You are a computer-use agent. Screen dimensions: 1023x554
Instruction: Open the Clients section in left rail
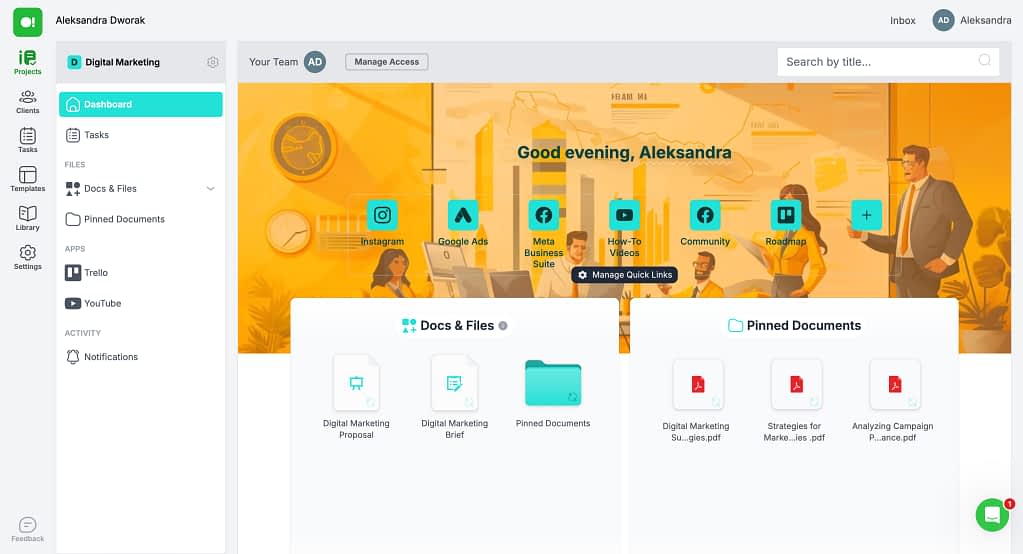click(x=27, y=102)
